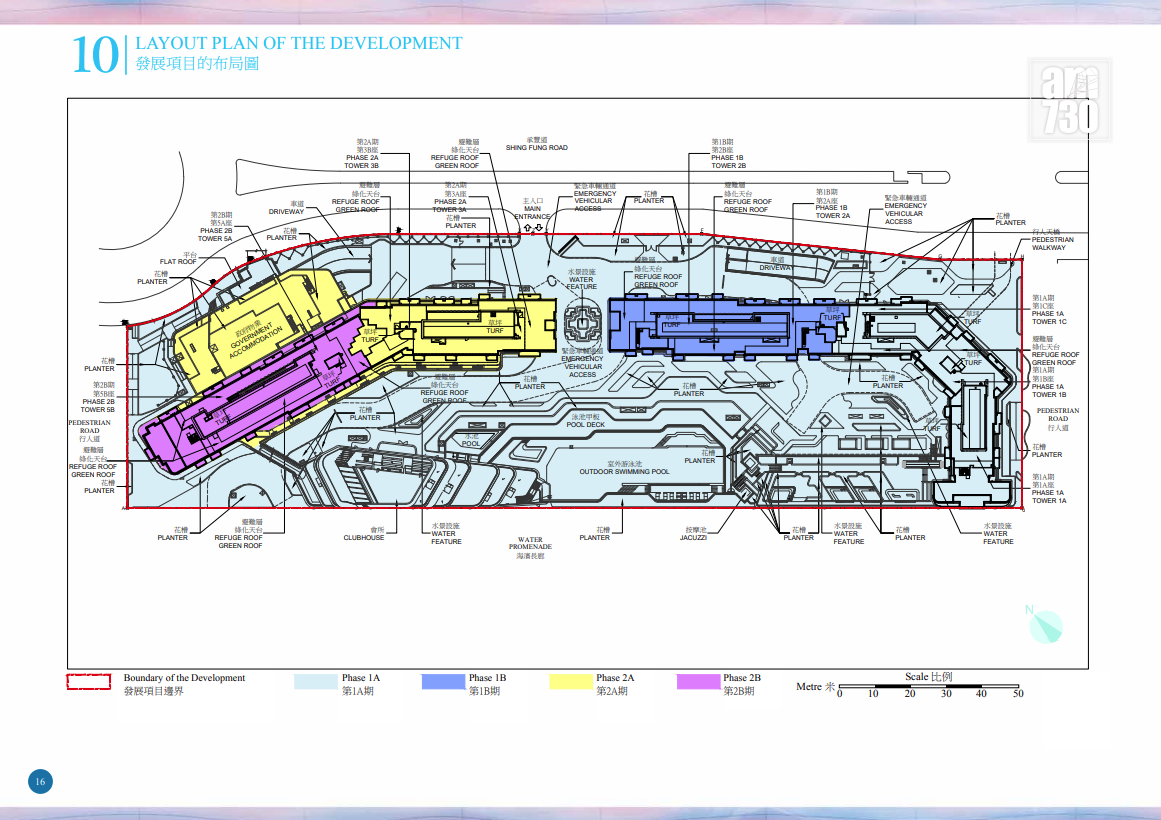
Task: Click the Phase 2B purple legend swatch
Action: coord(698,681)
